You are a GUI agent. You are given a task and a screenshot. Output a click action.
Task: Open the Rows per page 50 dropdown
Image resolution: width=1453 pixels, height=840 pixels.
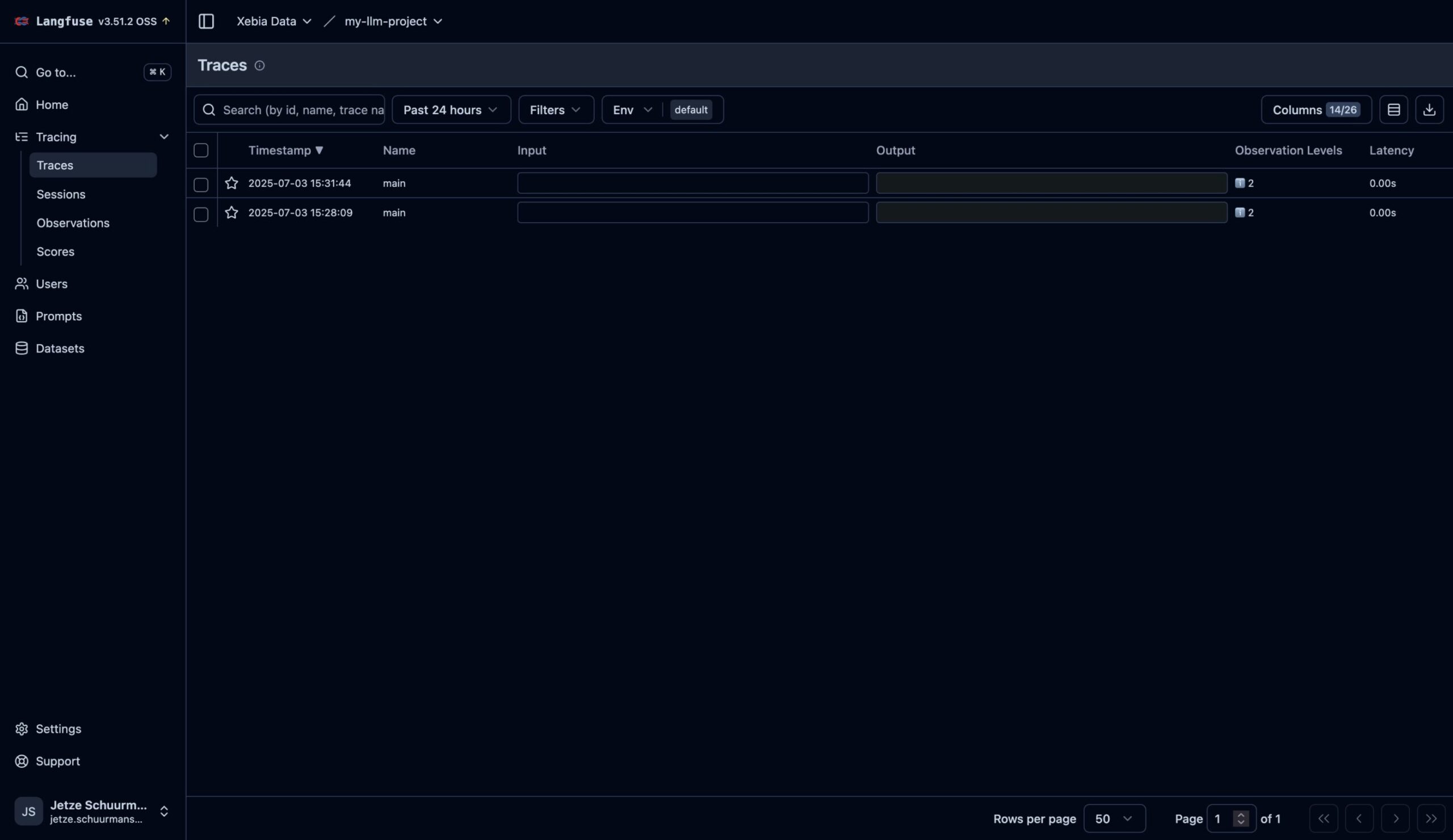pos(1114,818)
